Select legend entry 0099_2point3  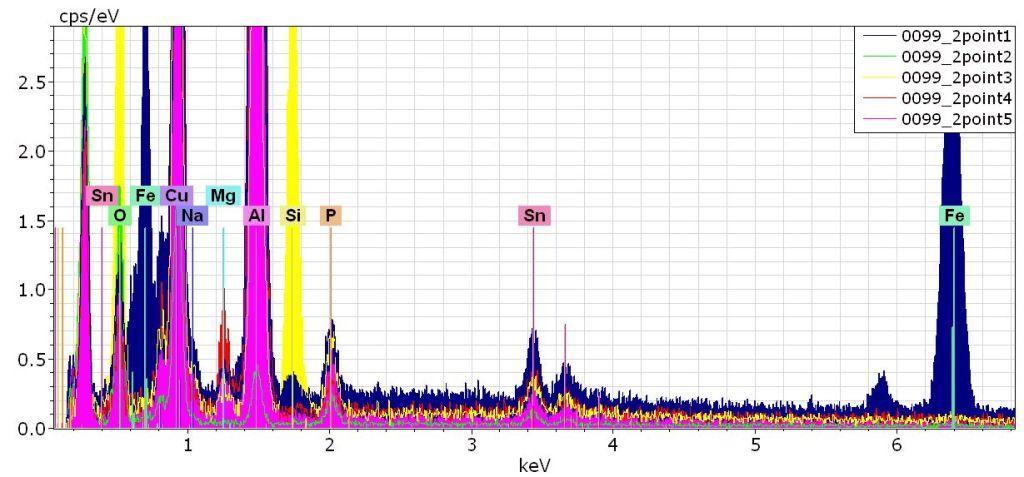coord(939,78)
